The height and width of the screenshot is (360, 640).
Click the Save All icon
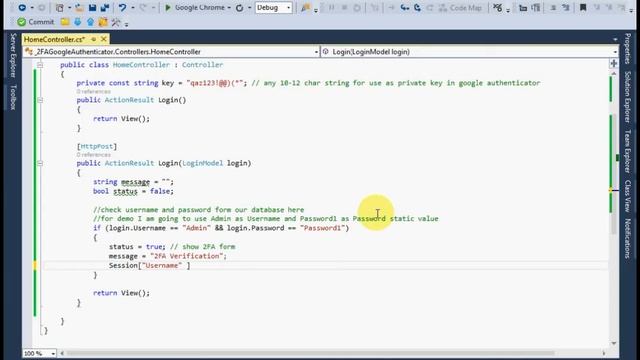pos(104,8)
